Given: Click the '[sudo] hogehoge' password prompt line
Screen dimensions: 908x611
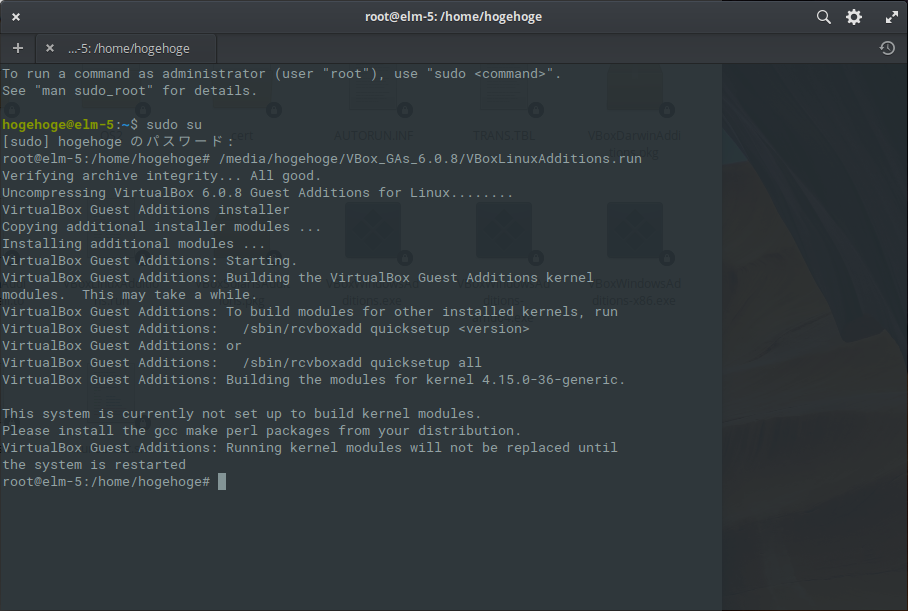Looking at the screenshot, I should tap(118, 142).
